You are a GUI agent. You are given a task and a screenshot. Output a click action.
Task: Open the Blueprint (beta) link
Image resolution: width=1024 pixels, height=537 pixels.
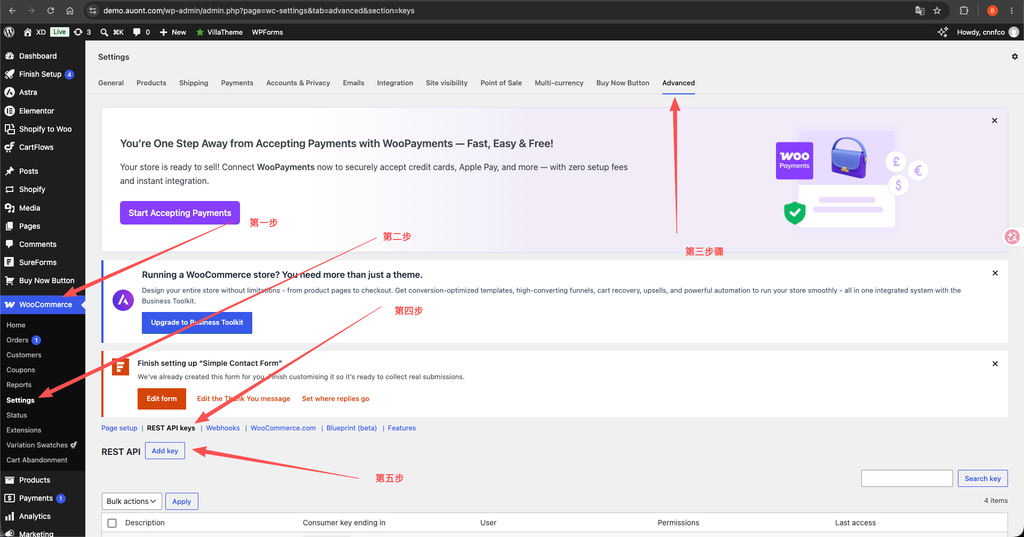coord(351,428)
